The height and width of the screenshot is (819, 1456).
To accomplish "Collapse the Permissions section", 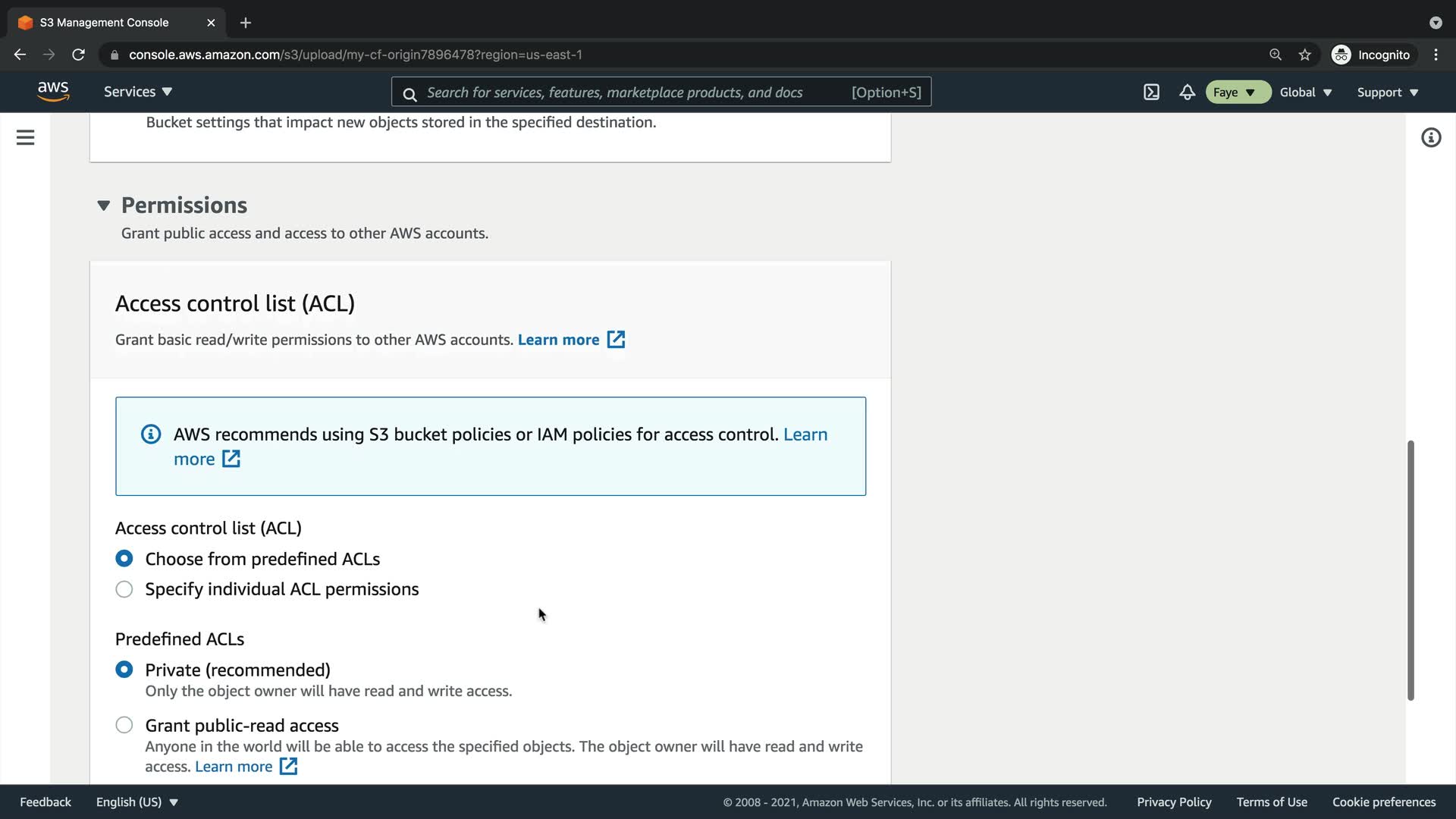I will click(x=104, y=206).
